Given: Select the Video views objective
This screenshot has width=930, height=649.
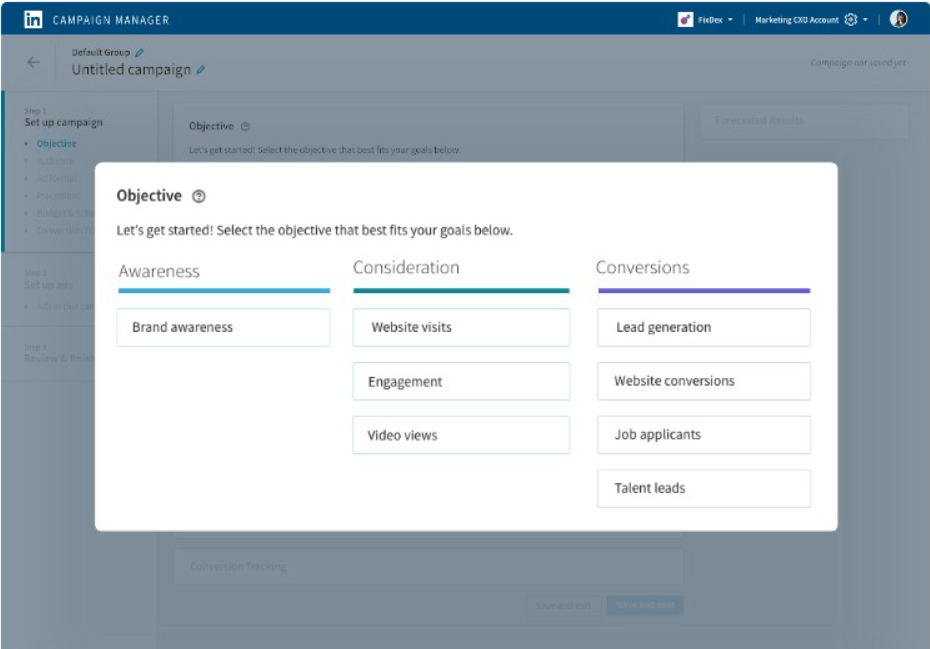Looking at the screenshot, I should (x=461, y=435).
